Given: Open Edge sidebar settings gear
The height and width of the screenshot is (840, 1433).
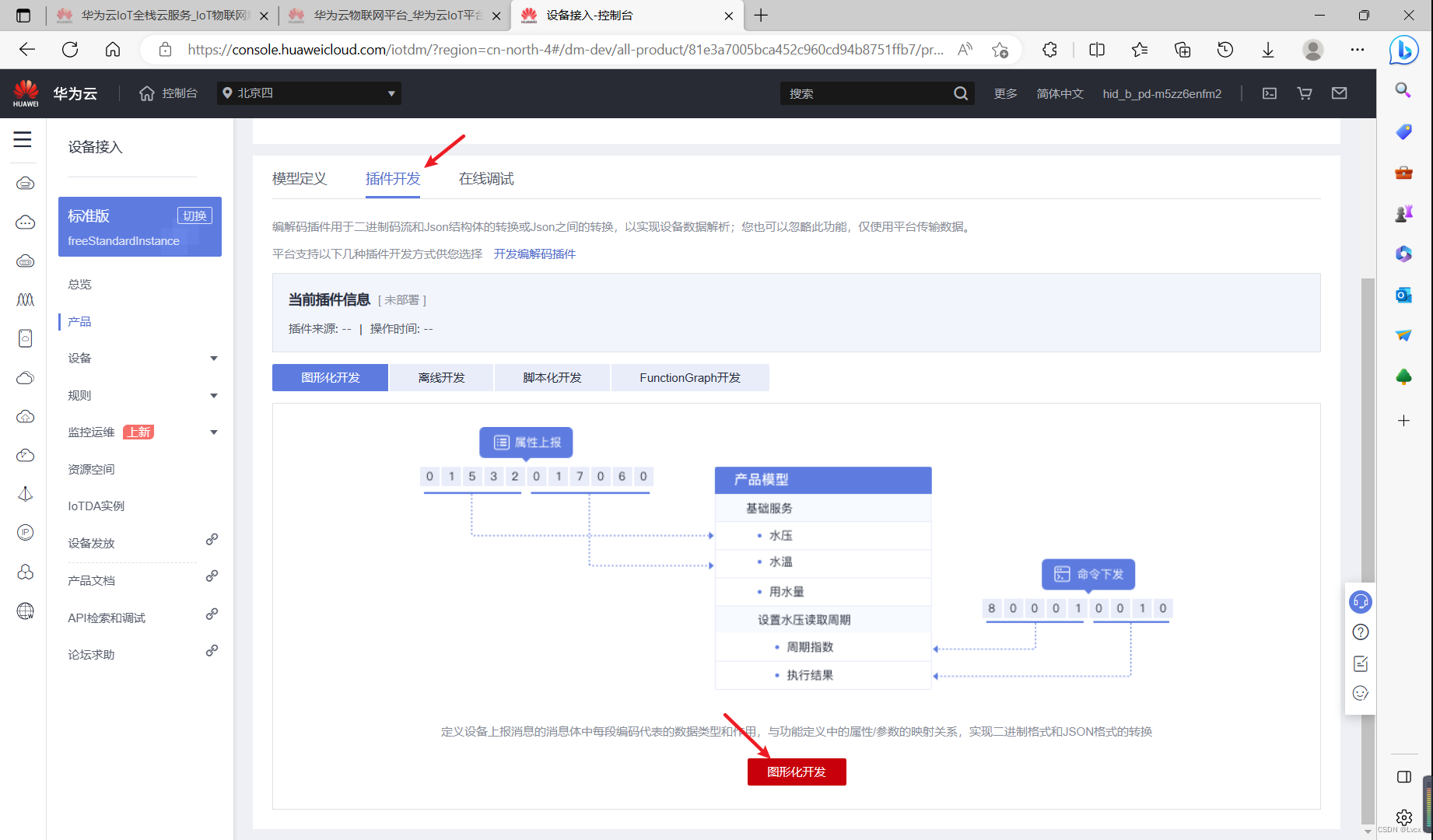Looking at the screenshot, I should click(1403, 817).
